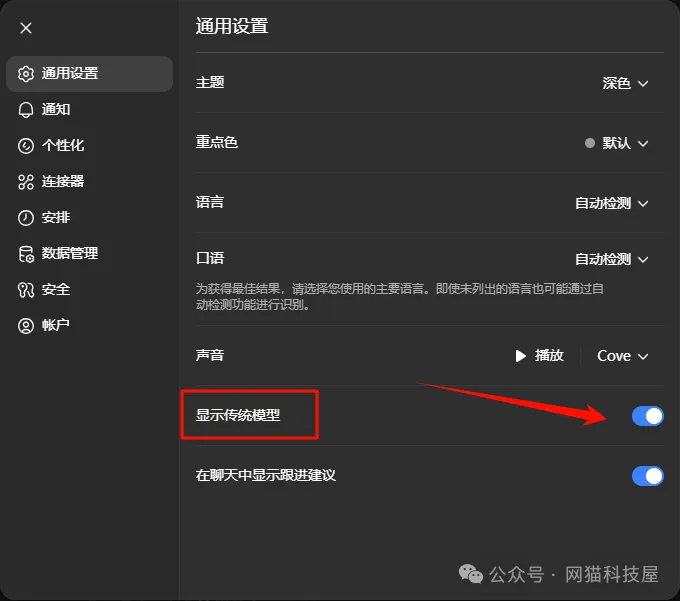Open the 安全 tab
The height and width of the screenshot is (601, 680).
coord(89,290)
